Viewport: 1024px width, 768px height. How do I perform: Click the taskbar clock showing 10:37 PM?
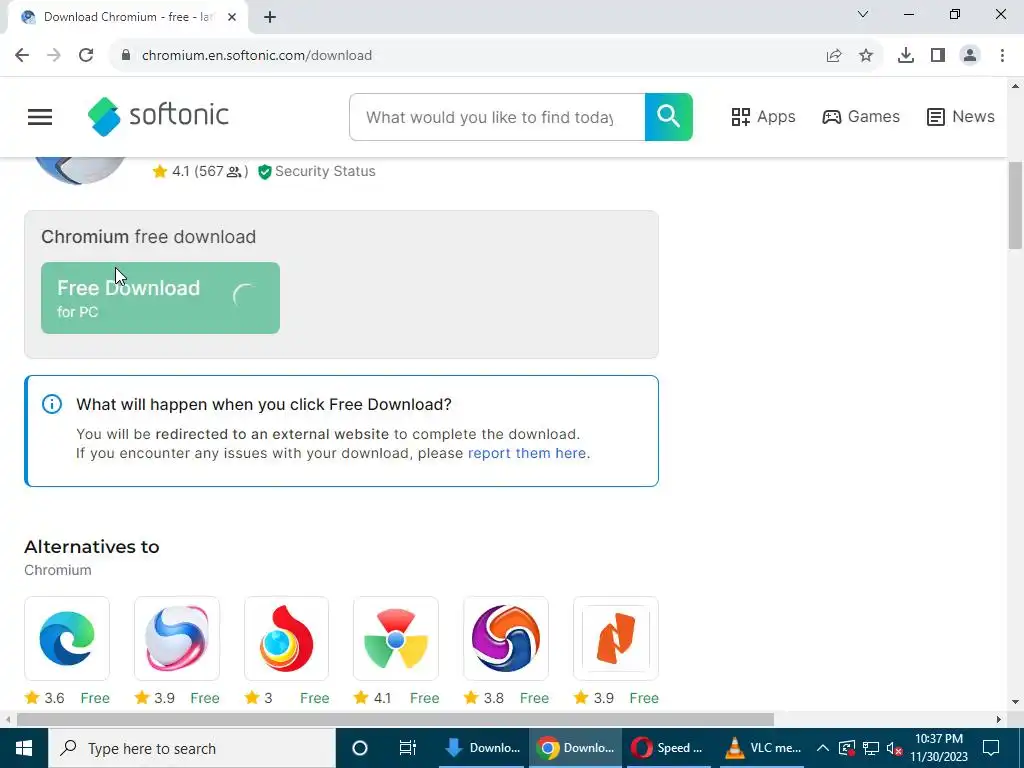939,748
